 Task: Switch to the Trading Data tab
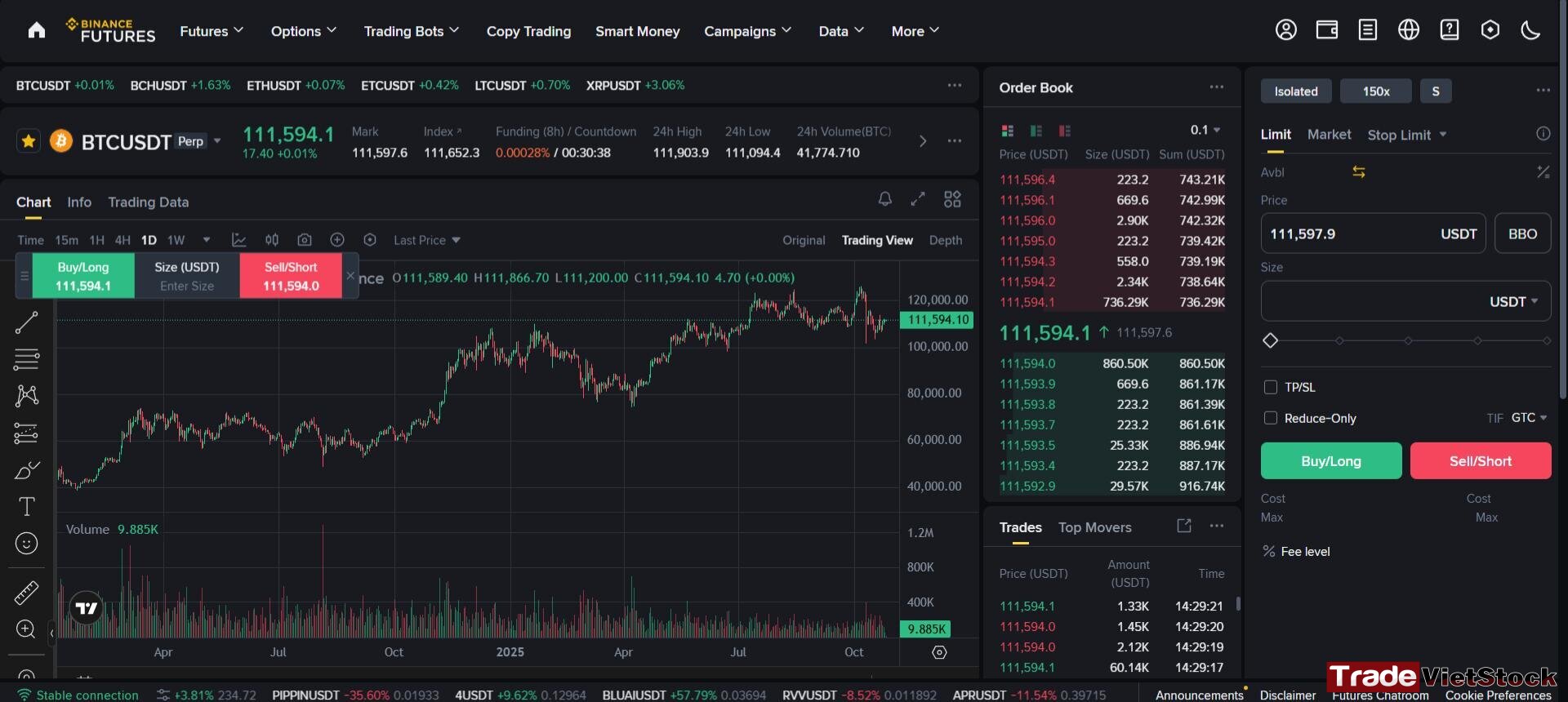(x=148, y=202)
